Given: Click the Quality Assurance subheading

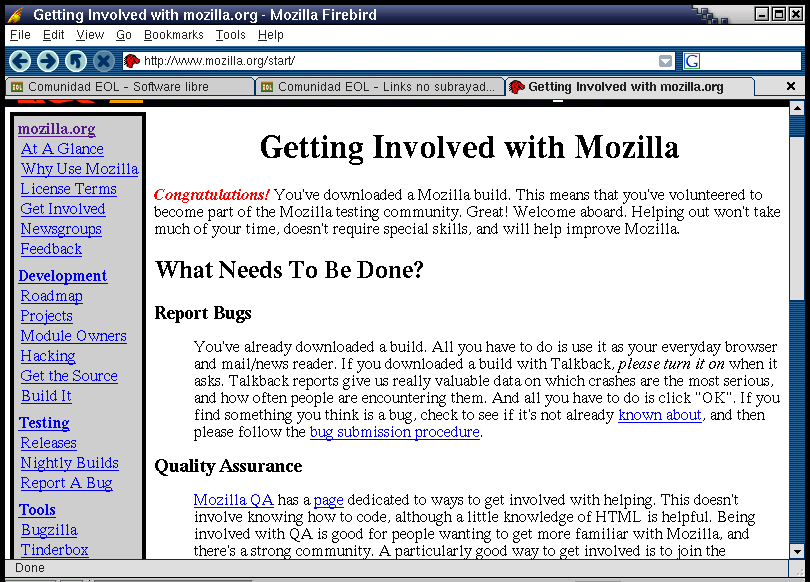Looking at the screenshot, I should (228, 467).
